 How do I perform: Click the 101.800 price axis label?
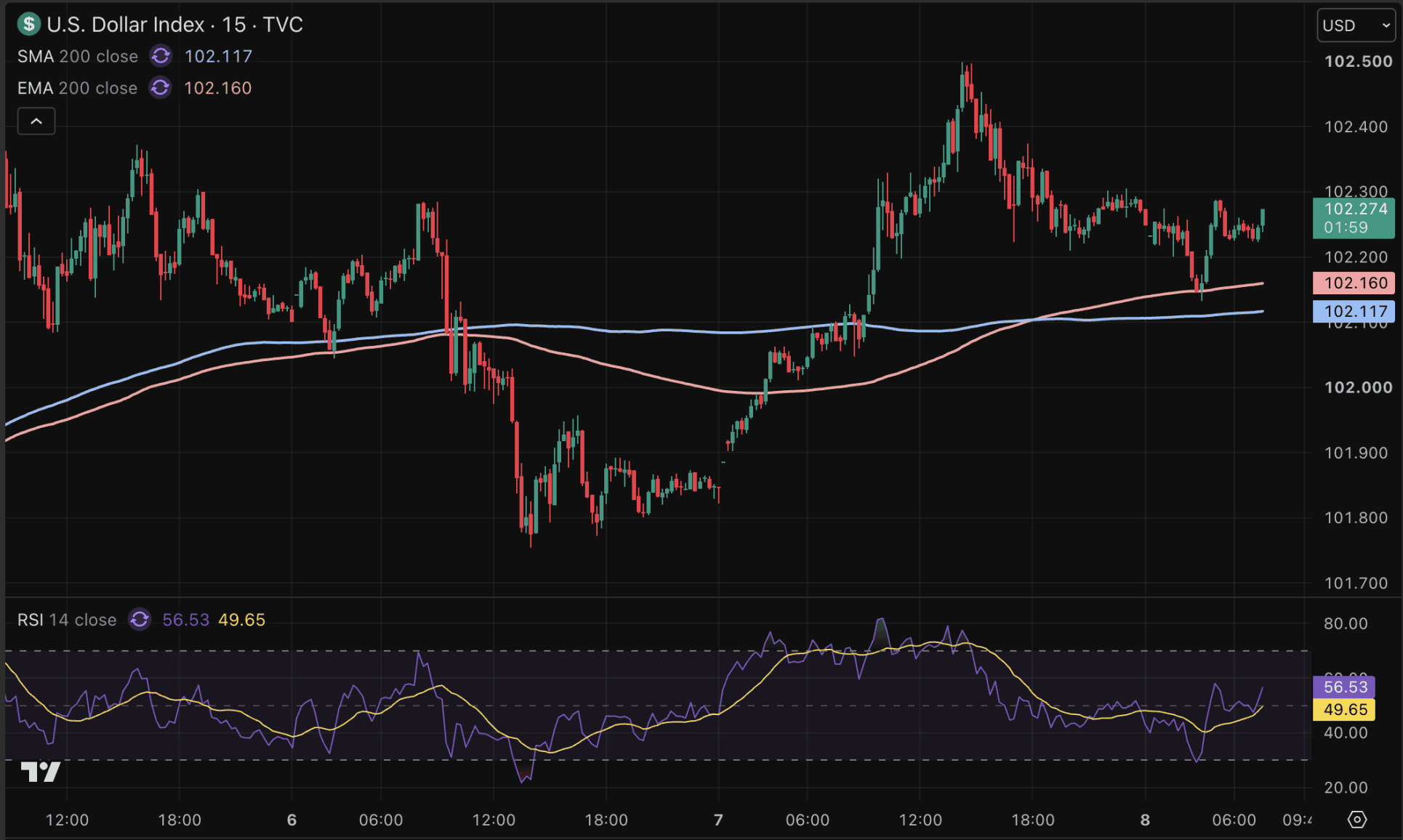pos(1356,518)
